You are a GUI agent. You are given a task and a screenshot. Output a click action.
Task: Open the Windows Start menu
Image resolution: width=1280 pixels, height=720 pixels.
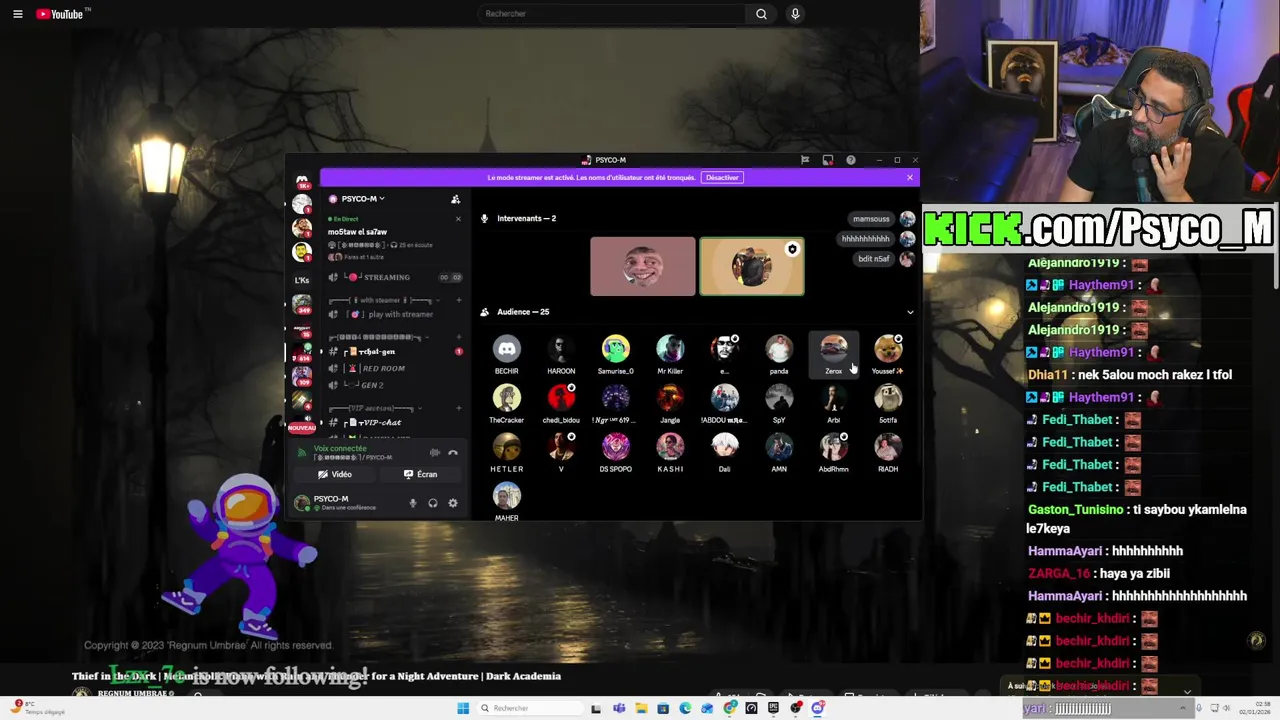pyautogui.click(x=463, y=708)
